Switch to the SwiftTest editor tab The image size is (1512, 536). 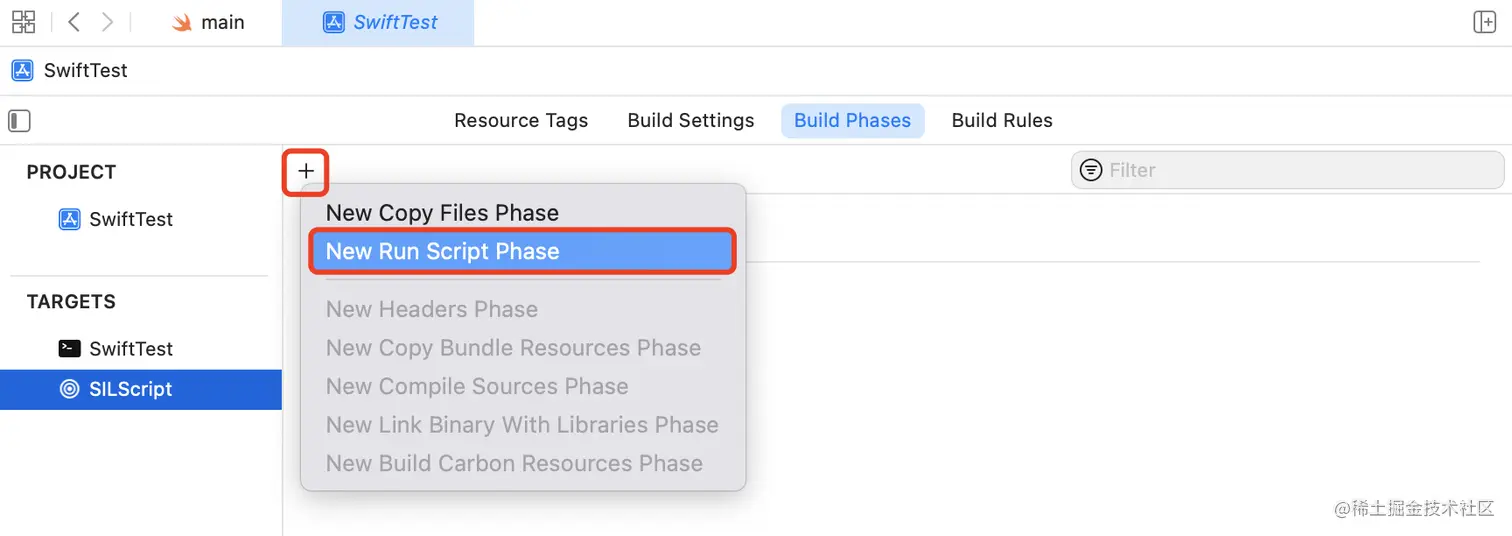click(378, 22)
